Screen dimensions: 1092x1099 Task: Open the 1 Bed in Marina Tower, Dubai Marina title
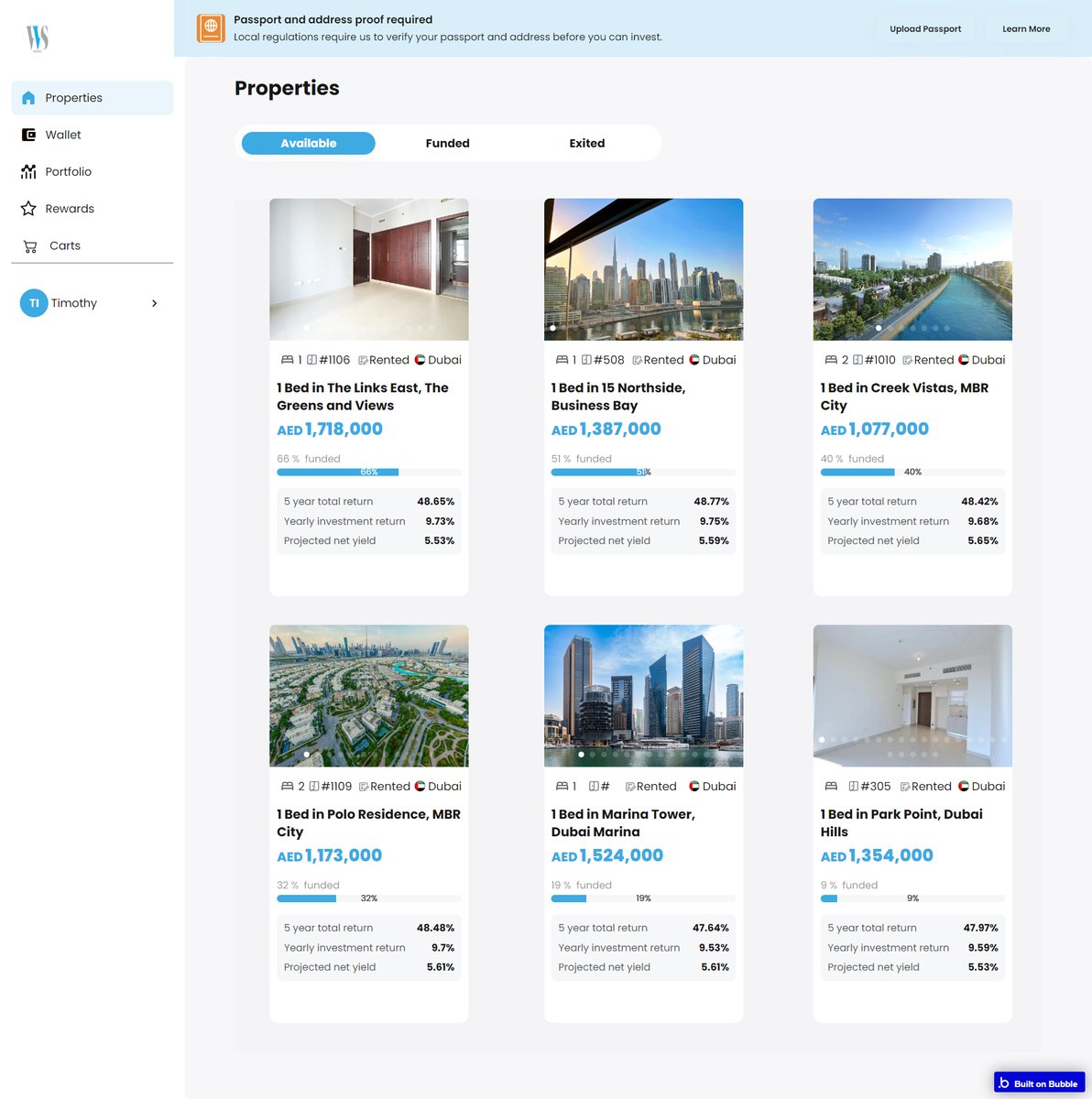[x=623, y=822]
